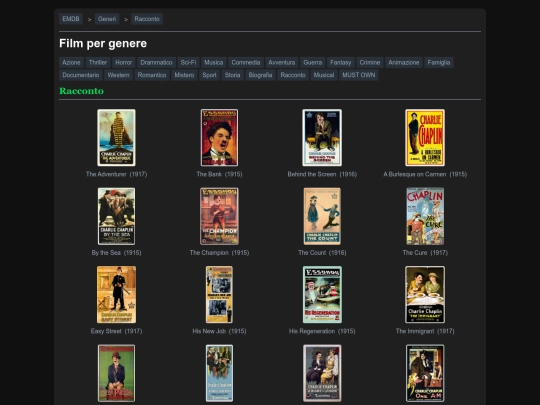Click Easy Street (1917) title link
Viewport: 540px width, 405px height.
tap(116, 331)
